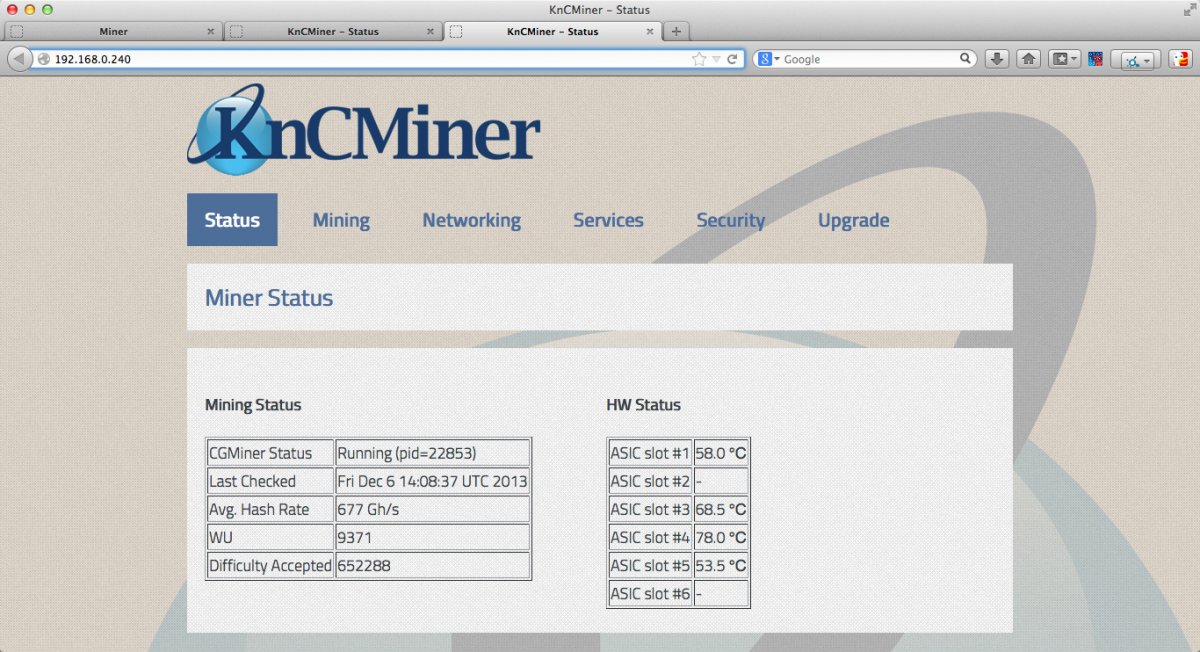Switch to the Miner browser tab

(x=113, y=31)
